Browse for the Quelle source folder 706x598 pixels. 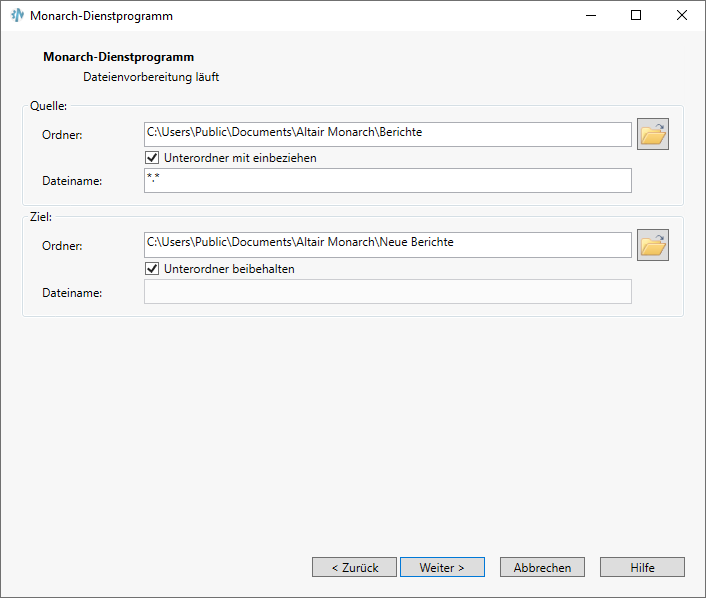(653, 134)
